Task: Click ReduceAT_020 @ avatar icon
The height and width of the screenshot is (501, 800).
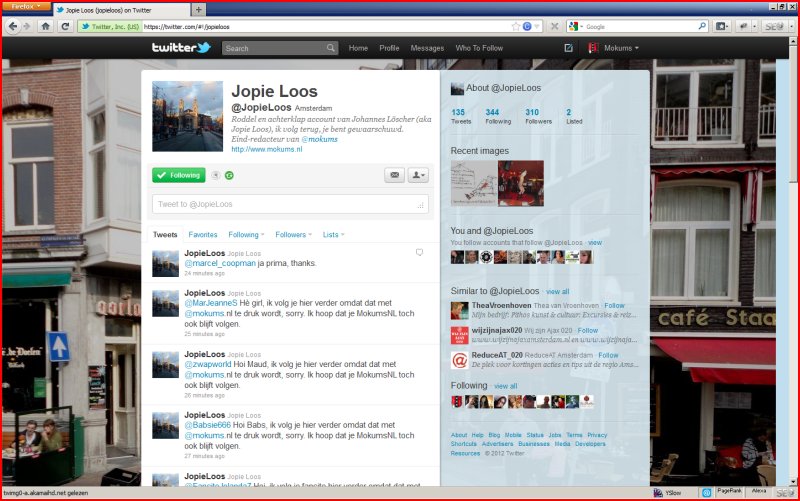Action: [x=459, y=360]
